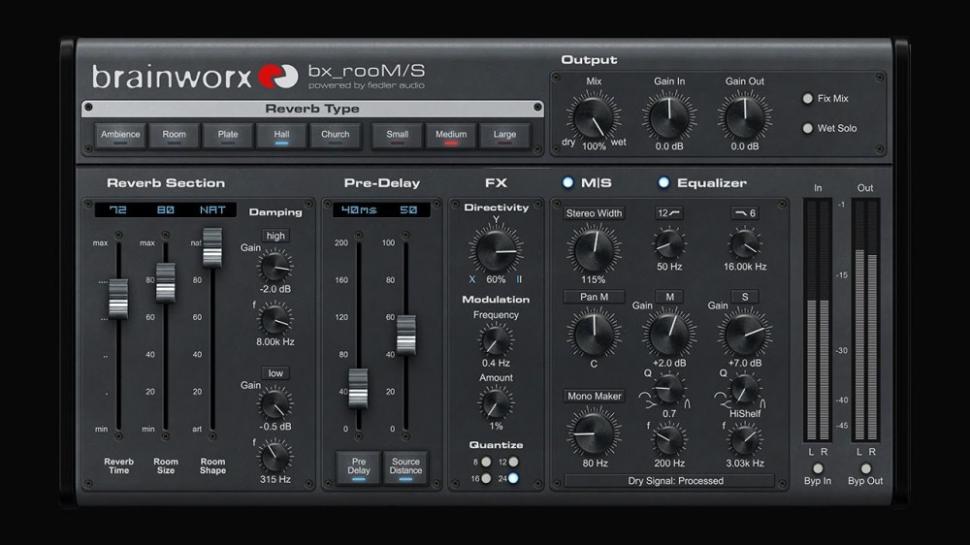The height and width of the screenshot is (545, 970).
Task: Toggle the M|S section on/off
Action: [x=567, y=183]
